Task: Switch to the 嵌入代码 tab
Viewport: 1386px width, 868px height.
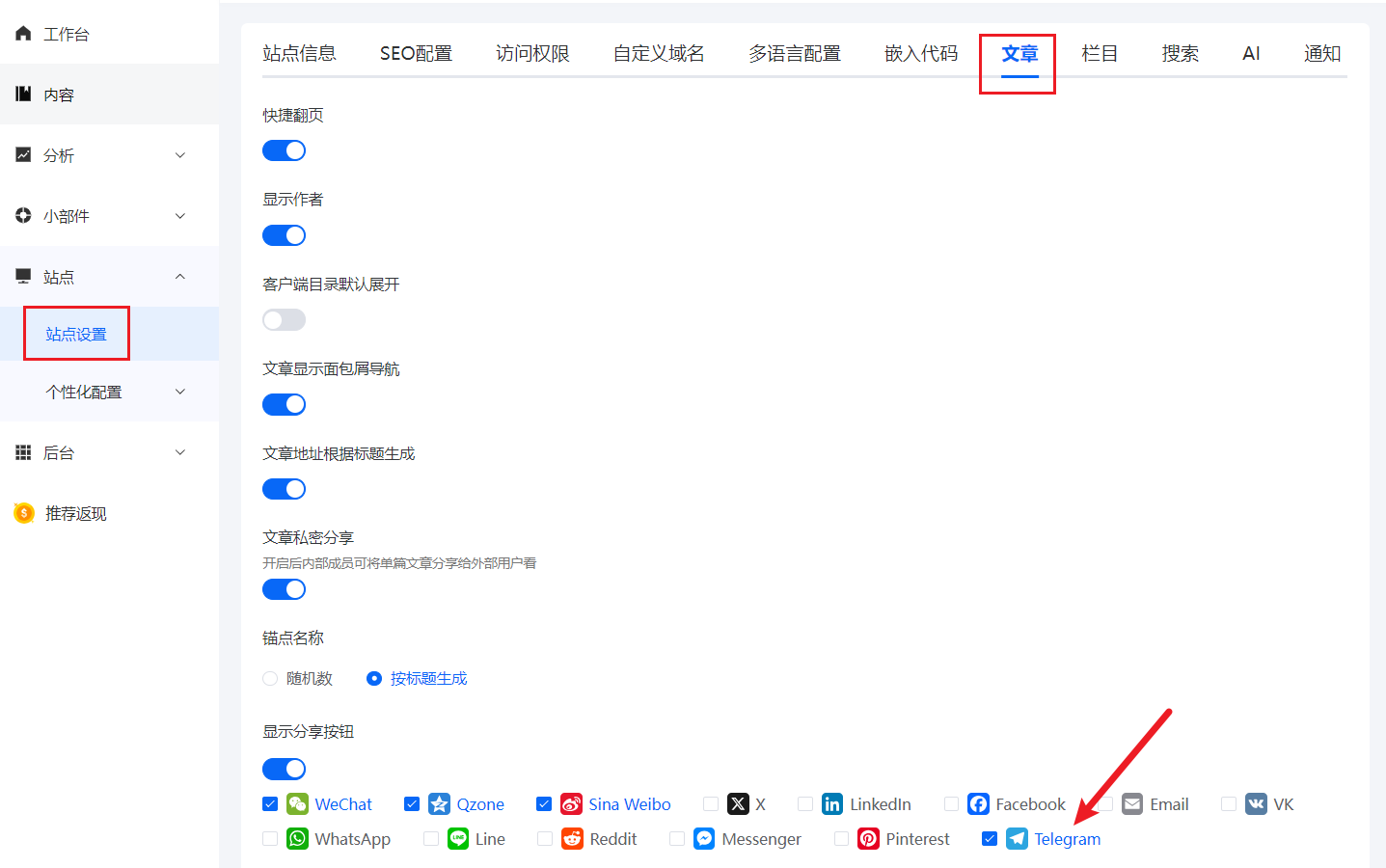Action: [921, 53]
